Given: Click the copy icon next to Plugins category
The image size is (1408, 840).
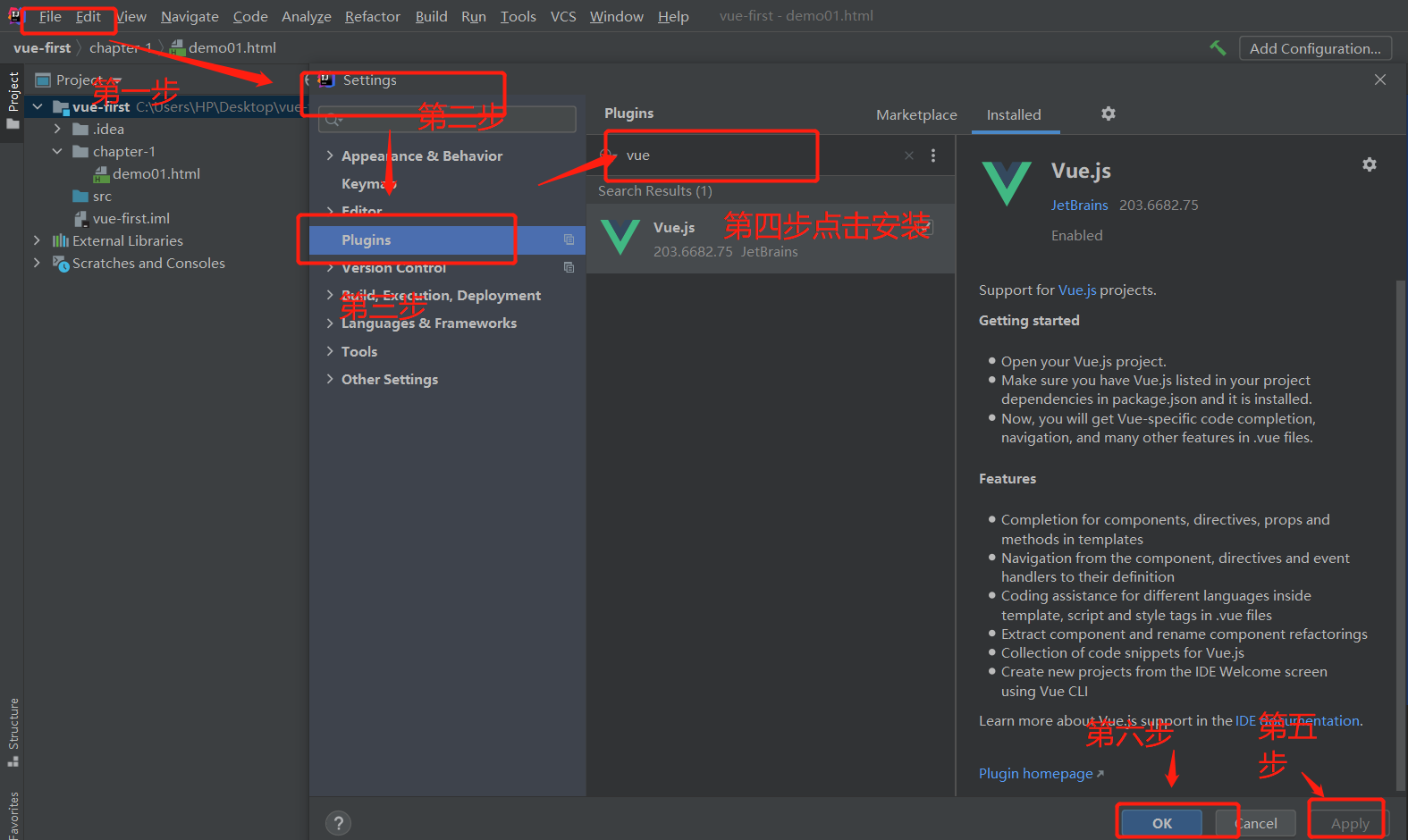Looking at the screenshot, I should [x=569, y=239].
